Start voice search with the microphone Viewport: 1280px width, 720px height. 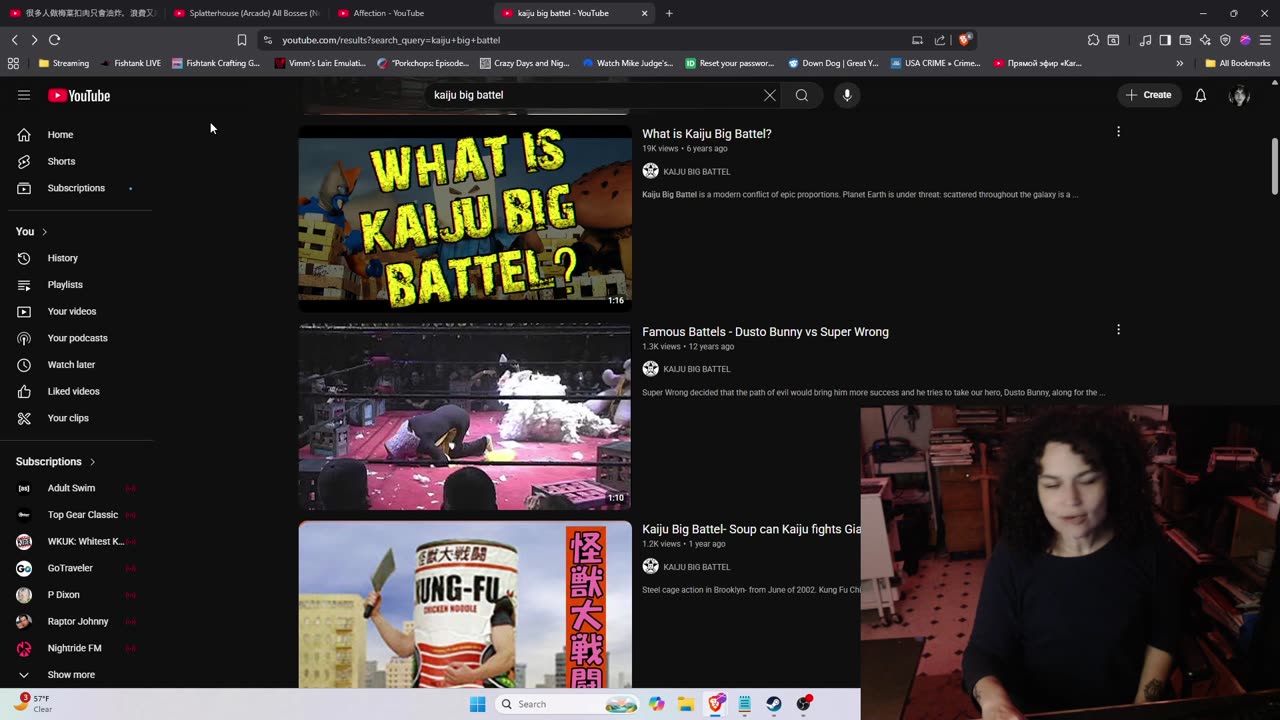[x=847, y=95]
